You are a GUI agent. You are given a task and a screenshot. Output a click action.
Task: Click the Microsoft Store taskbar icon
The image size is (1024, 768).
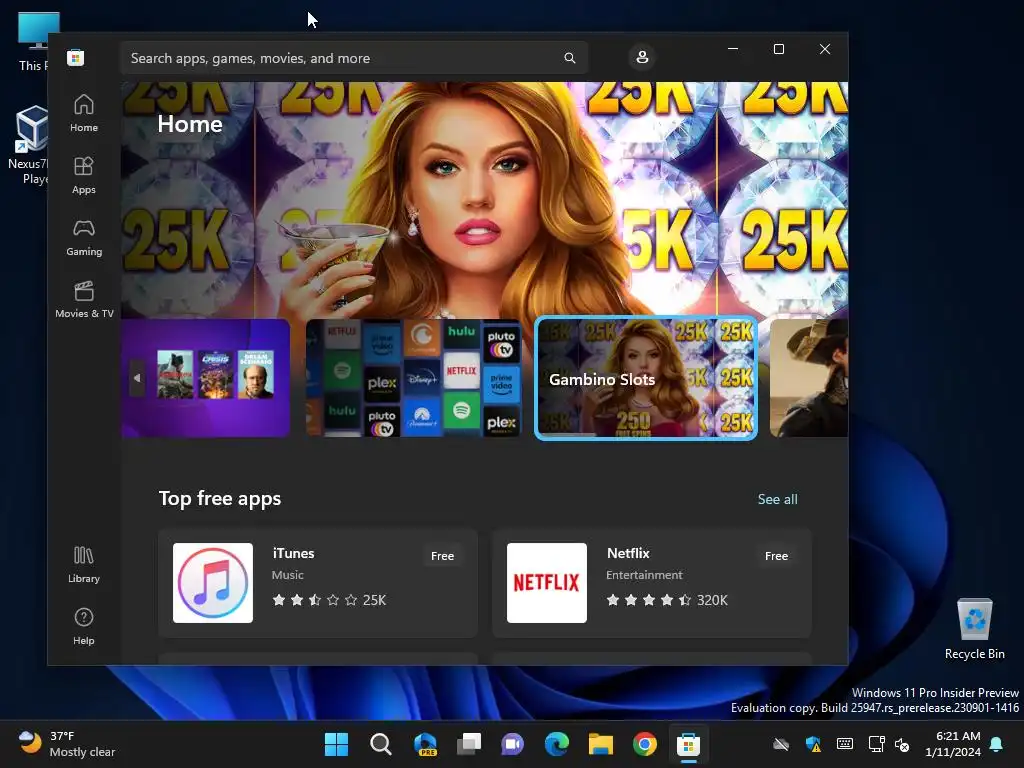point(688,744)
